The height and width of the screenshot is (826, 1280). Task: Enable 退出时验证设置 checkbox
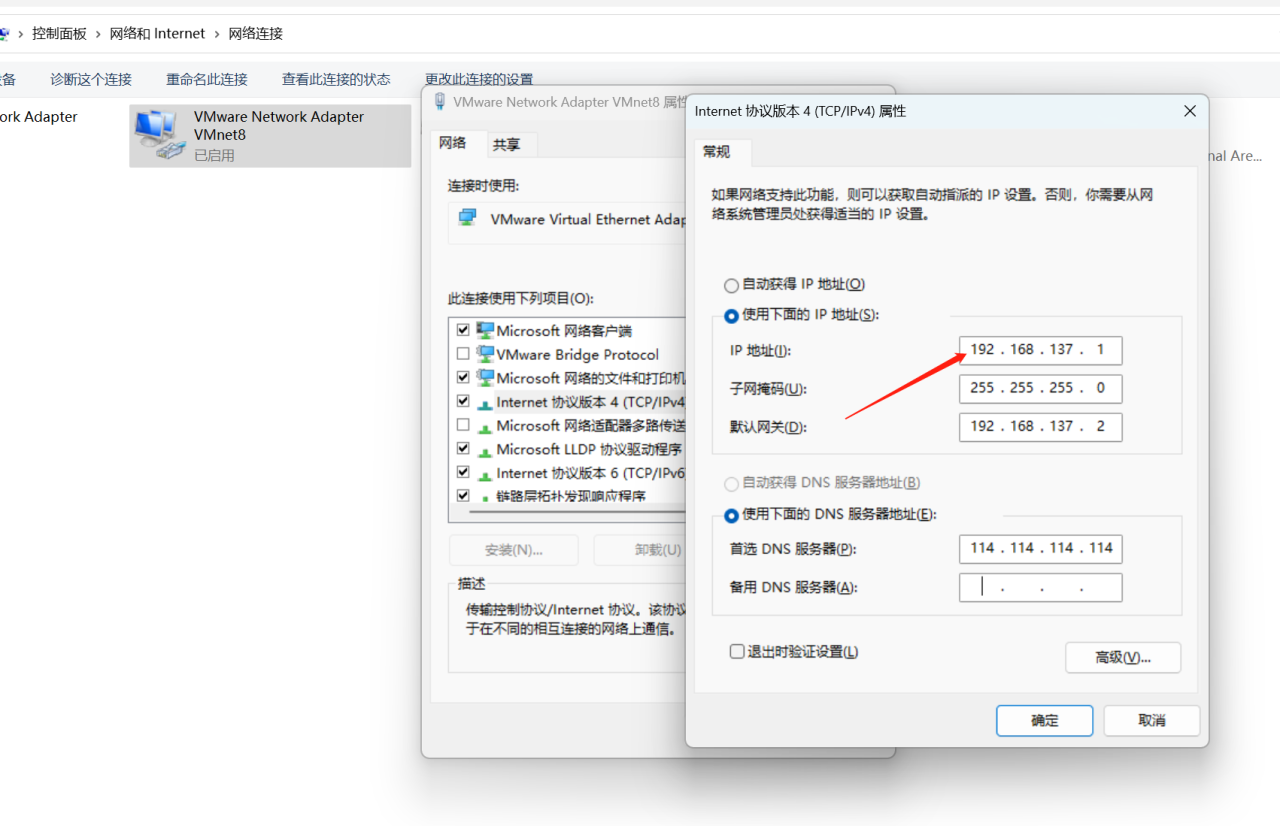click(737, 652)
